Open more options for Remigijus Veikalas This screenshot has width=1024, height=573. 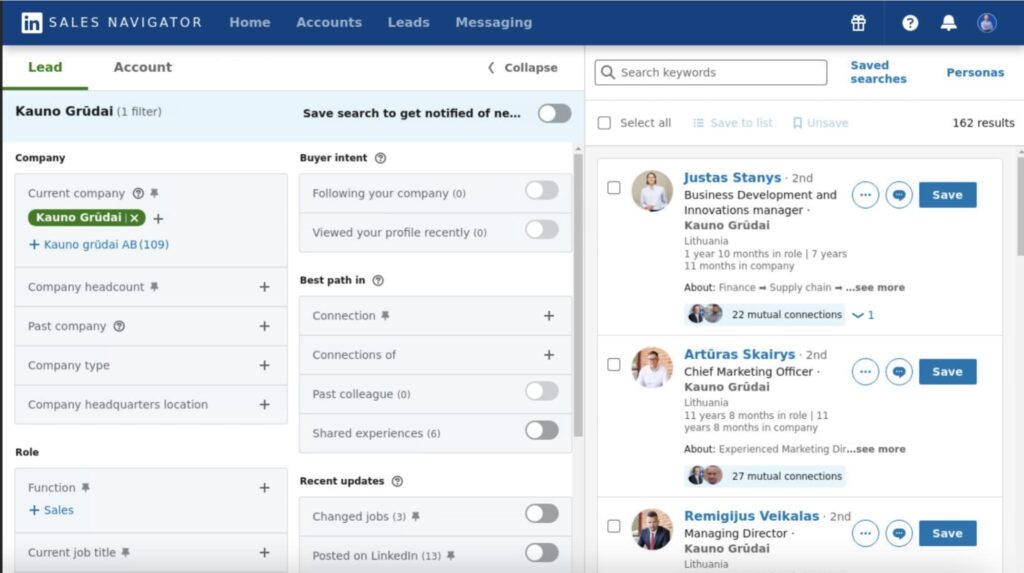[x=865, y=533]
